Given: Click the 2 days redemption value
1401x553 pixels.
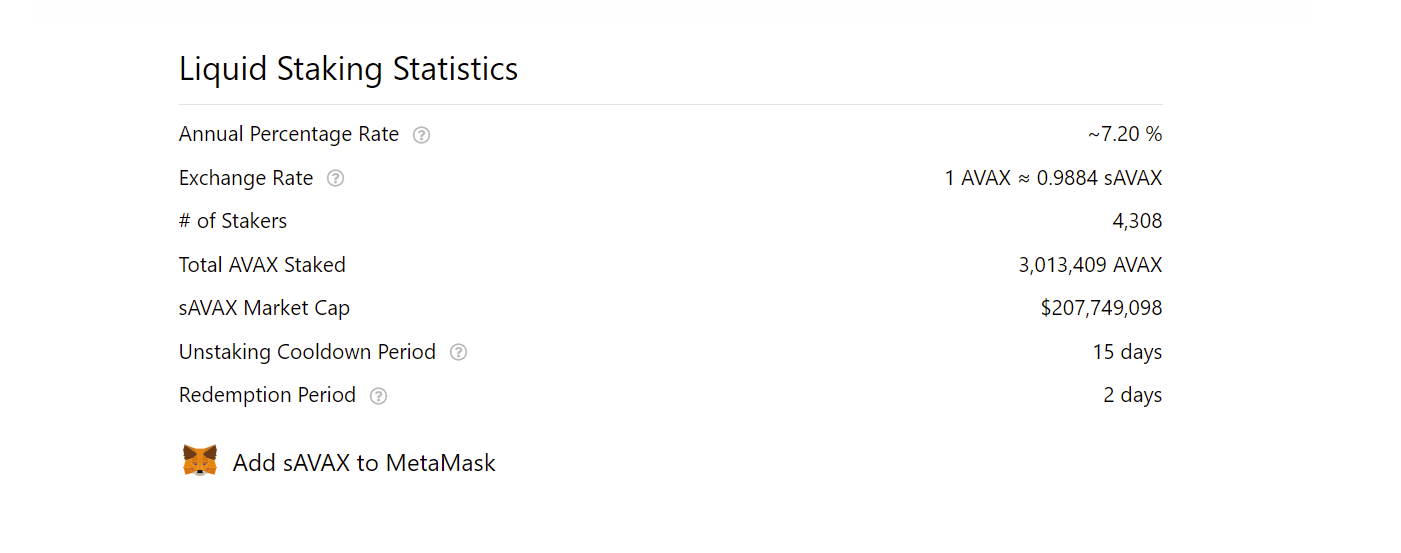Looking at the screenshot, I should click(x=1132, y=395).
